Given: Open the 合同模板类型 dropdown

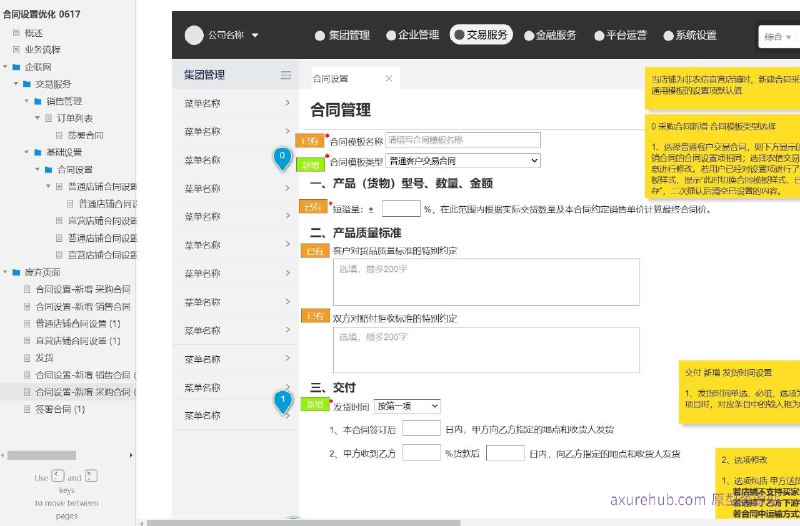Looking at the screenshot, I should coord(463,161).
